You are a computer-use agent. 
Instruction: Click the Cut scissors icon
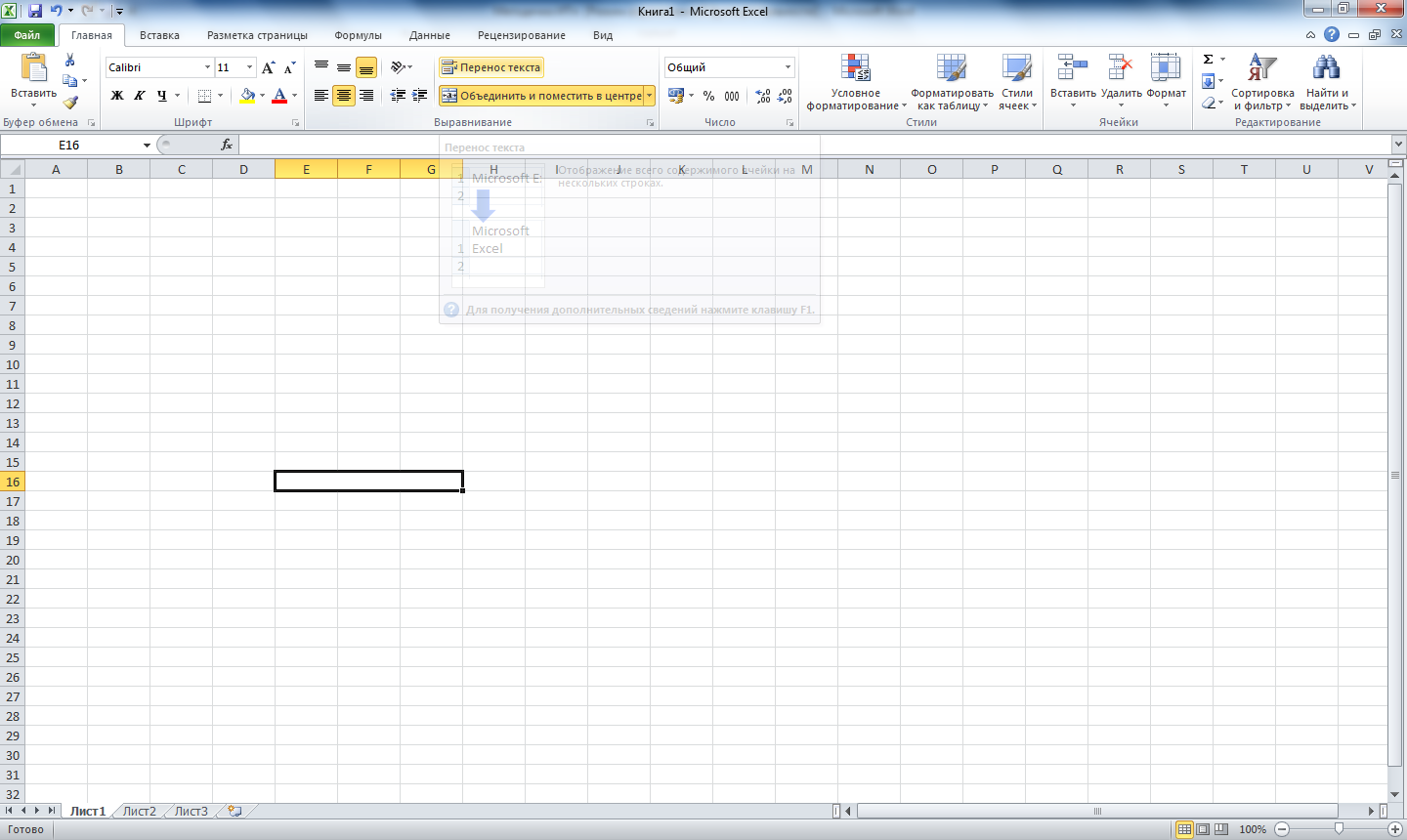click(70, 61)
